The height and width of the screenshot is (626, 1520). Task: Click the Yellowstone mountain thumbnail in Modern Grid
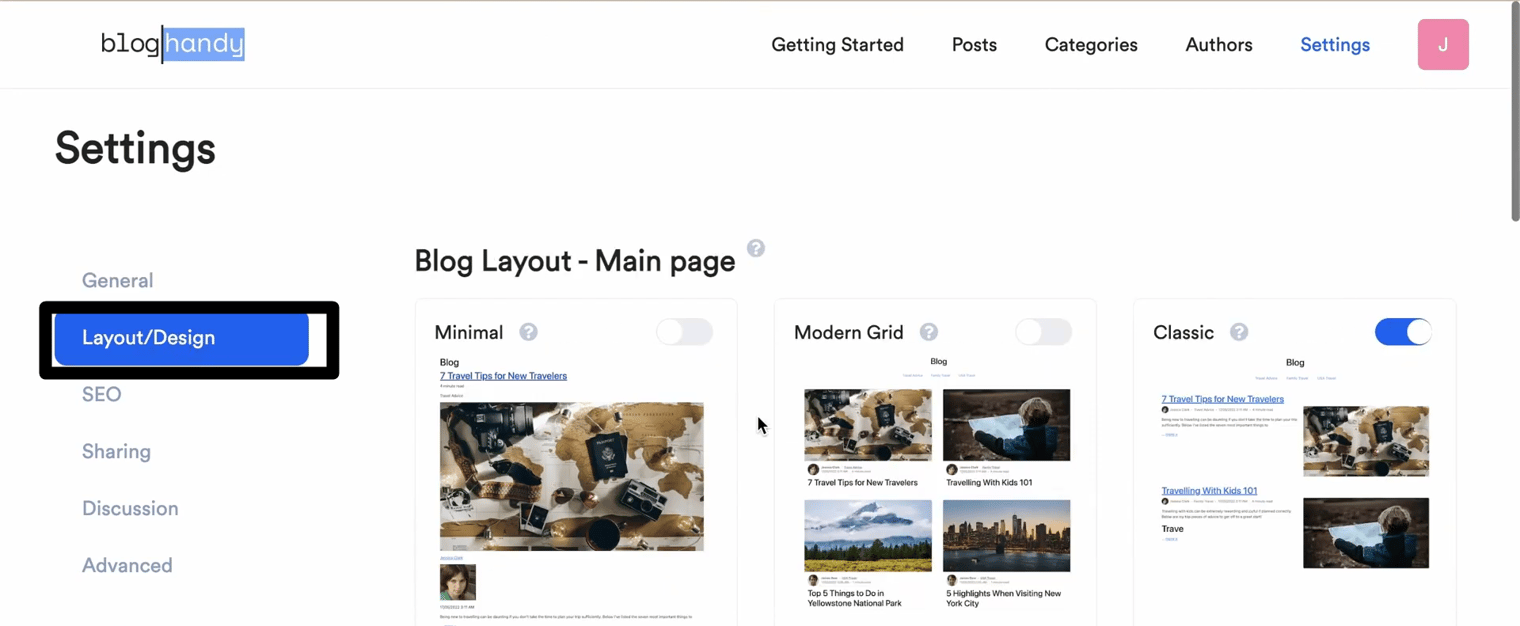868,535
